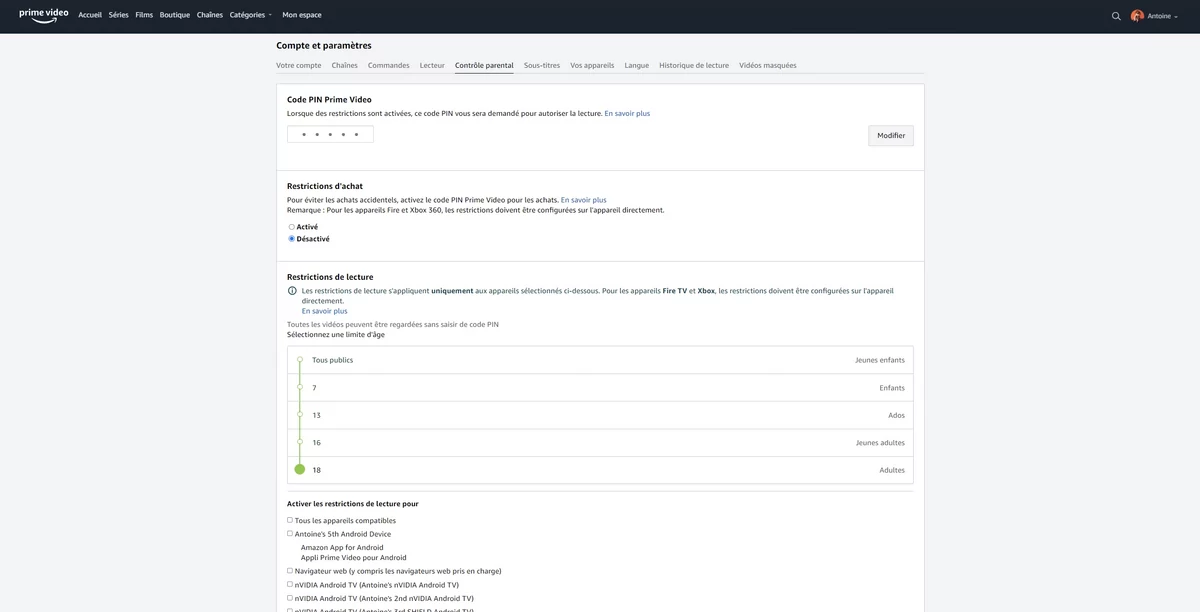The height and width of the screenshot is (612, 1200).
Task: Open En savoir plus link under Restrictions d'achat
Action: pyautogui.click(x=584, y=200)
